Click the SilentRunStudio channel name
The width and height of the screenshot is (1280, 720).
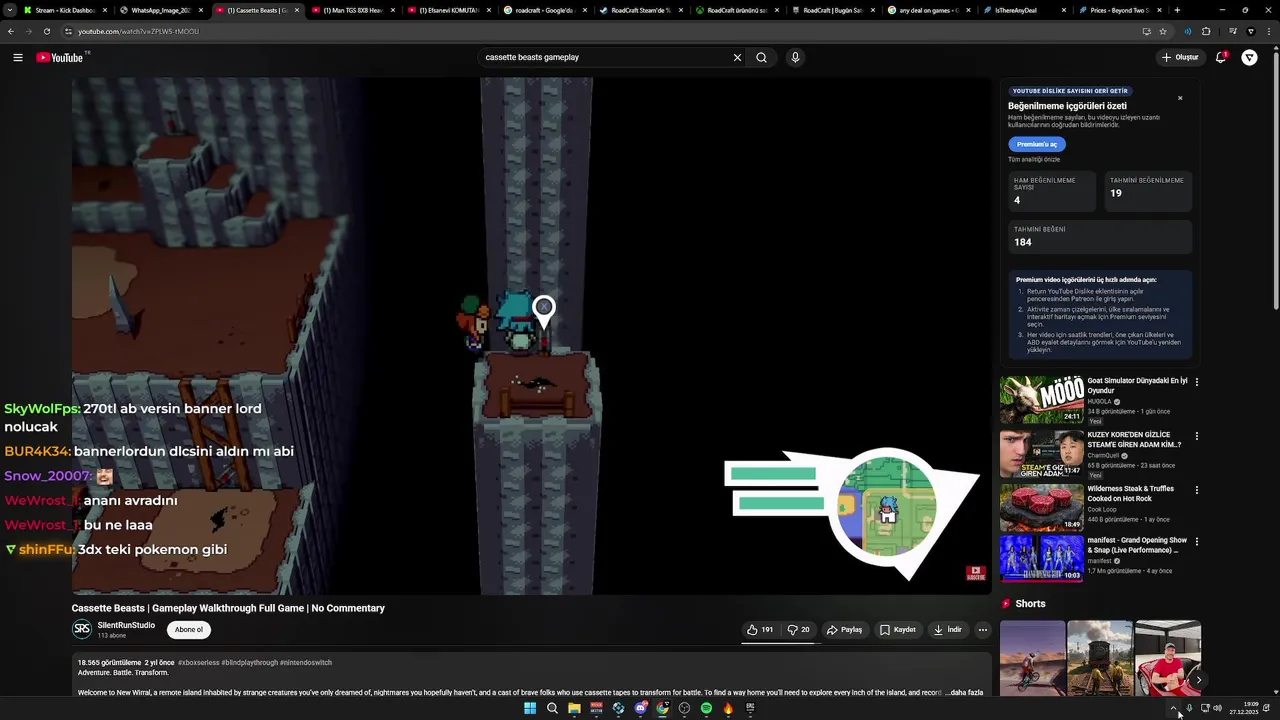pyautogui.click(x=126, y=625)
